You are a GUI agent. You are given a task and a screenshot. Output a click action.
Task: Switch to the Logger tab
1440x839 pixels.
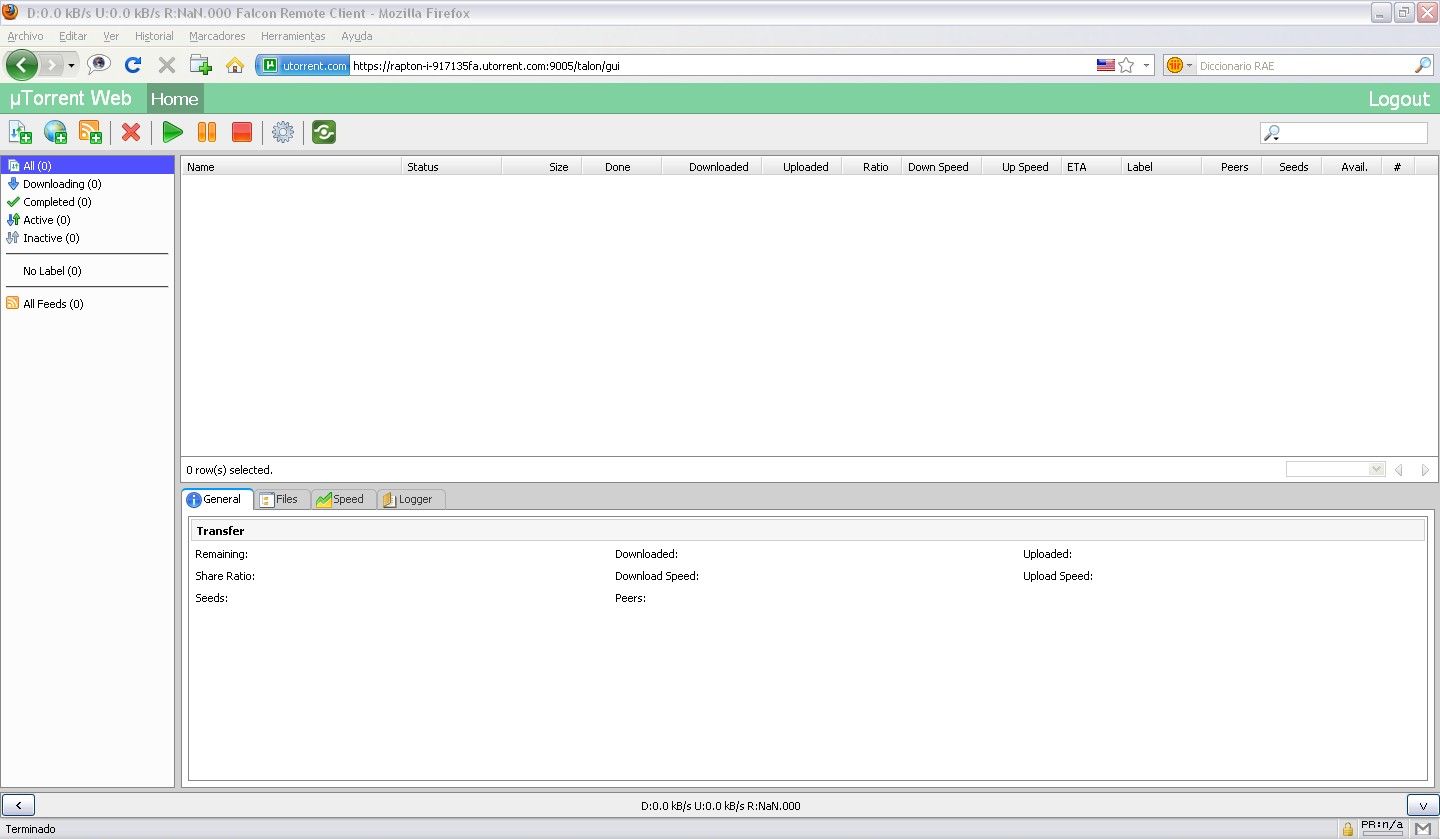pos(411,499)
